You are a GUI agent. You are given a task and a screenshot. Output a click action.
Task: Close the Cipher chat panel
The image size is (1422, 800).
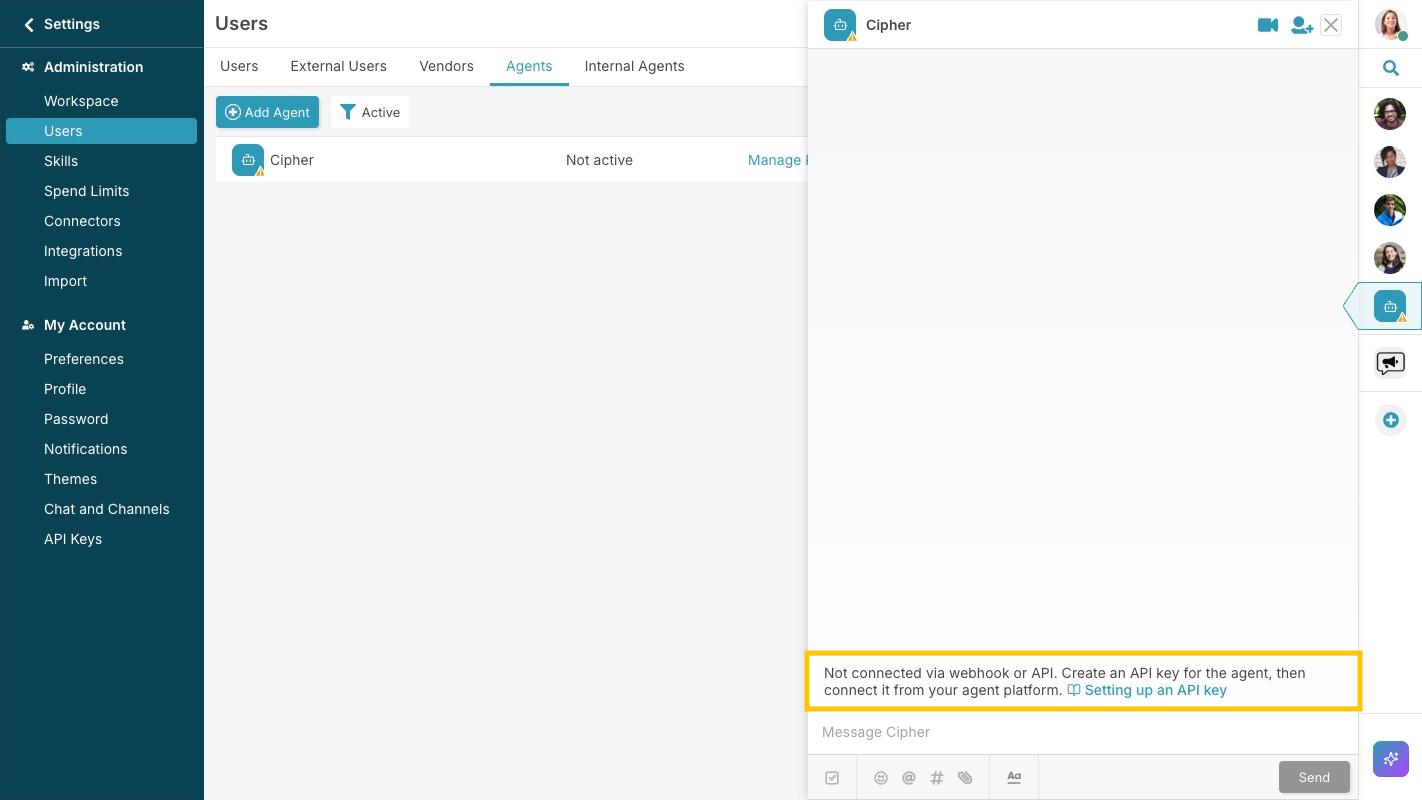(x=1331, y=25)
